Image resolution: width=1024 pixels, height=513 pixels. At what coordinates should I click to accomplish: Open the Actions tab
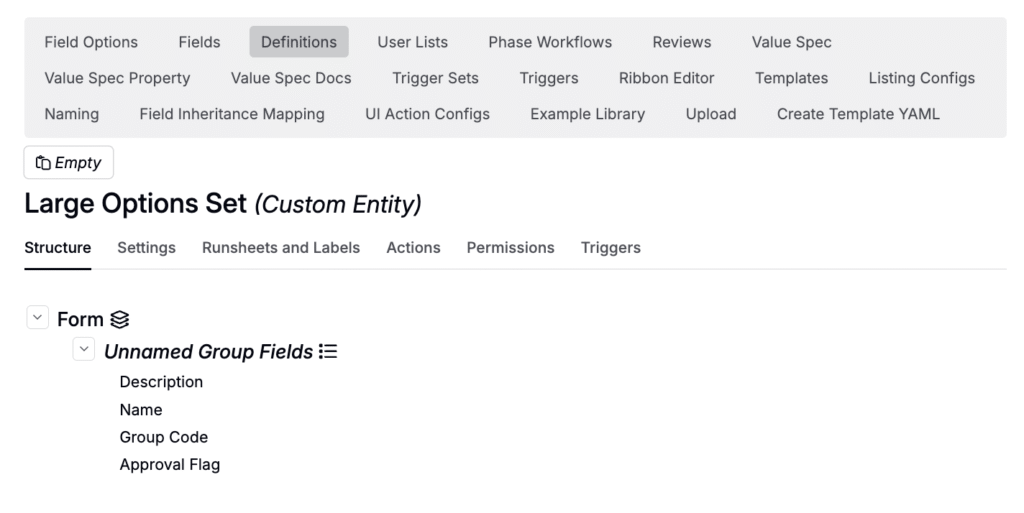[x=413, y=248]
